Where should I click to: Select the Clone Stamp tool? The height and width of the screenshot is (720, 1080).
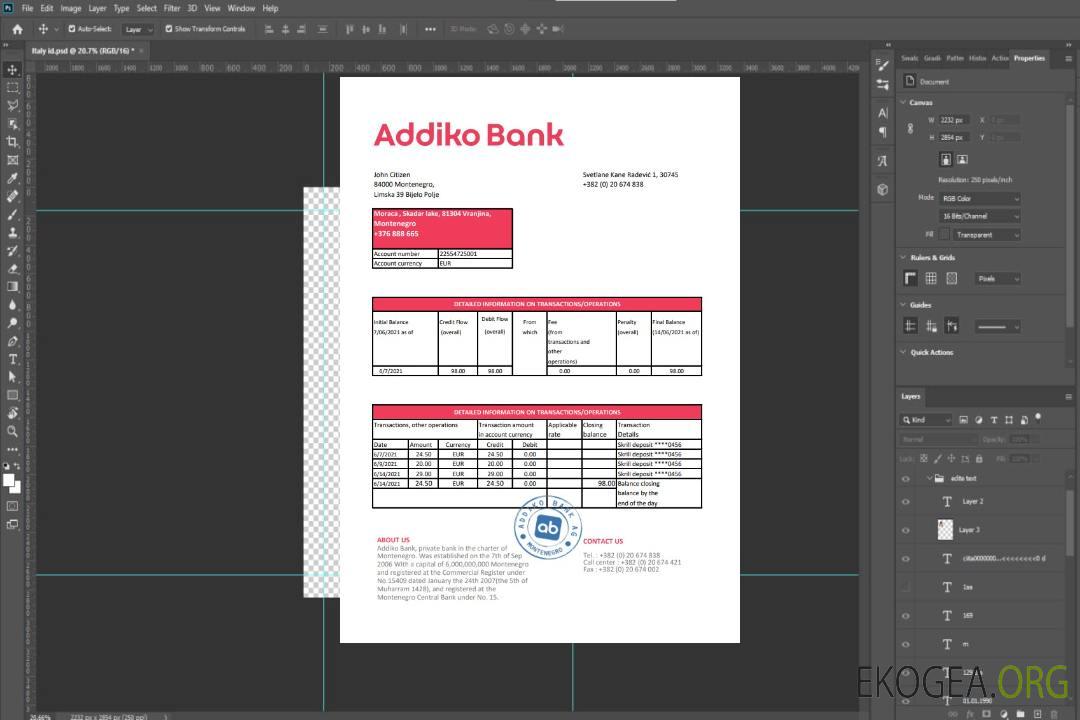[12, 233]
